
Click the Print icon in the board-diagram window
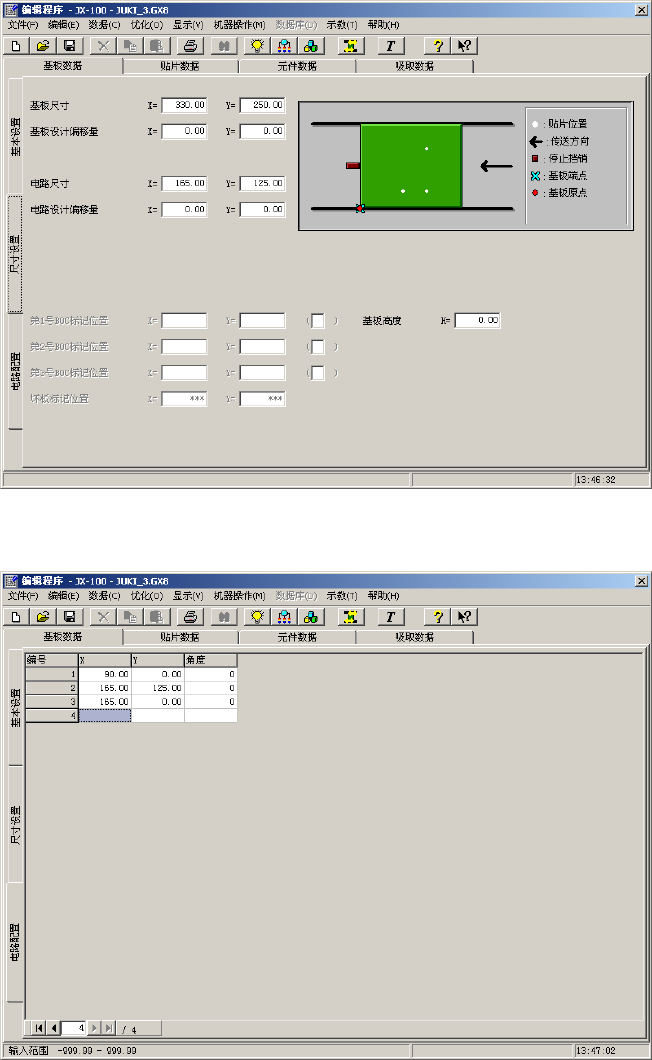[190, 46]
